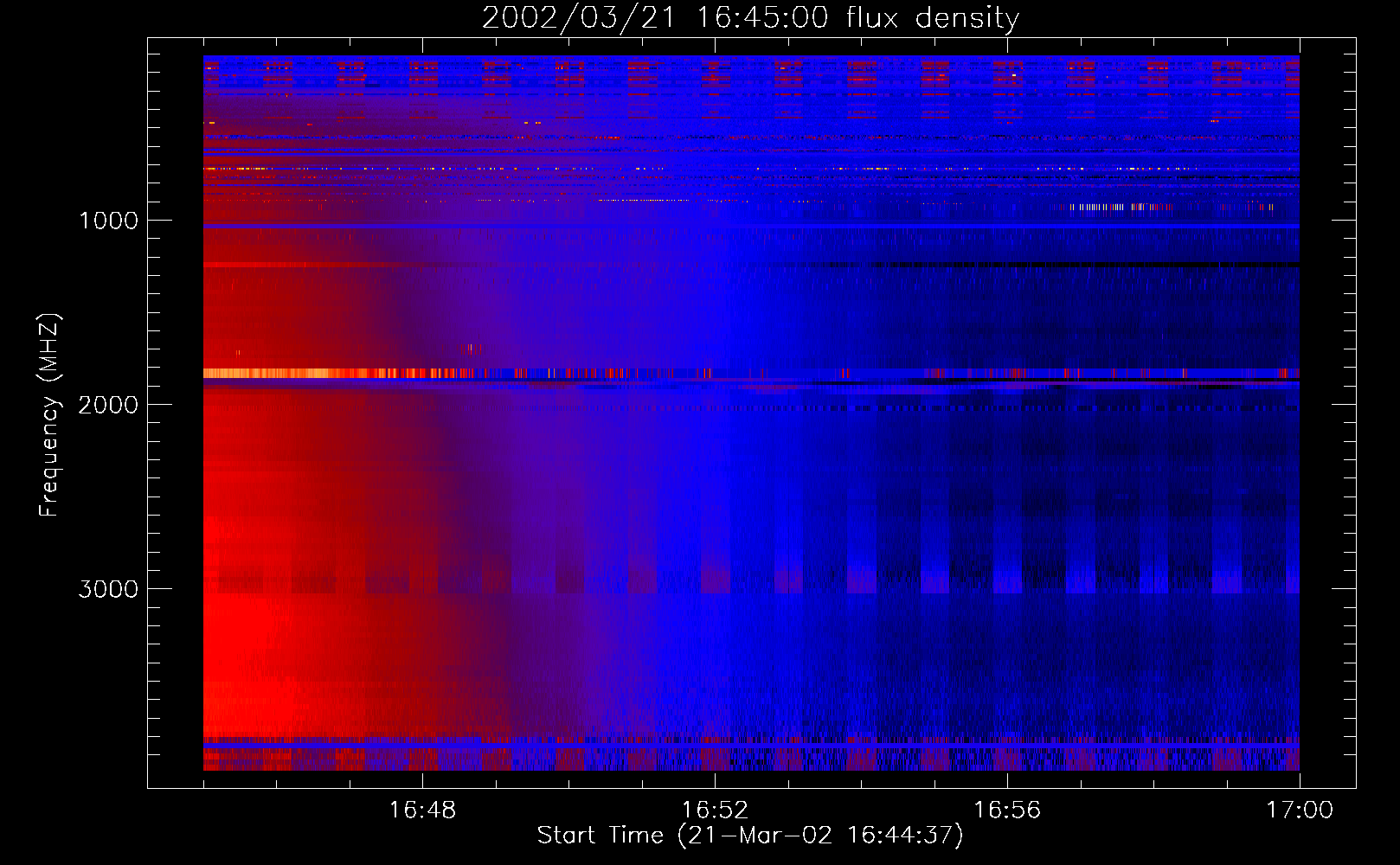Click the 17:00 time tick label
The height and width of the screenshot is (865, 1400).
point(1300,811)
